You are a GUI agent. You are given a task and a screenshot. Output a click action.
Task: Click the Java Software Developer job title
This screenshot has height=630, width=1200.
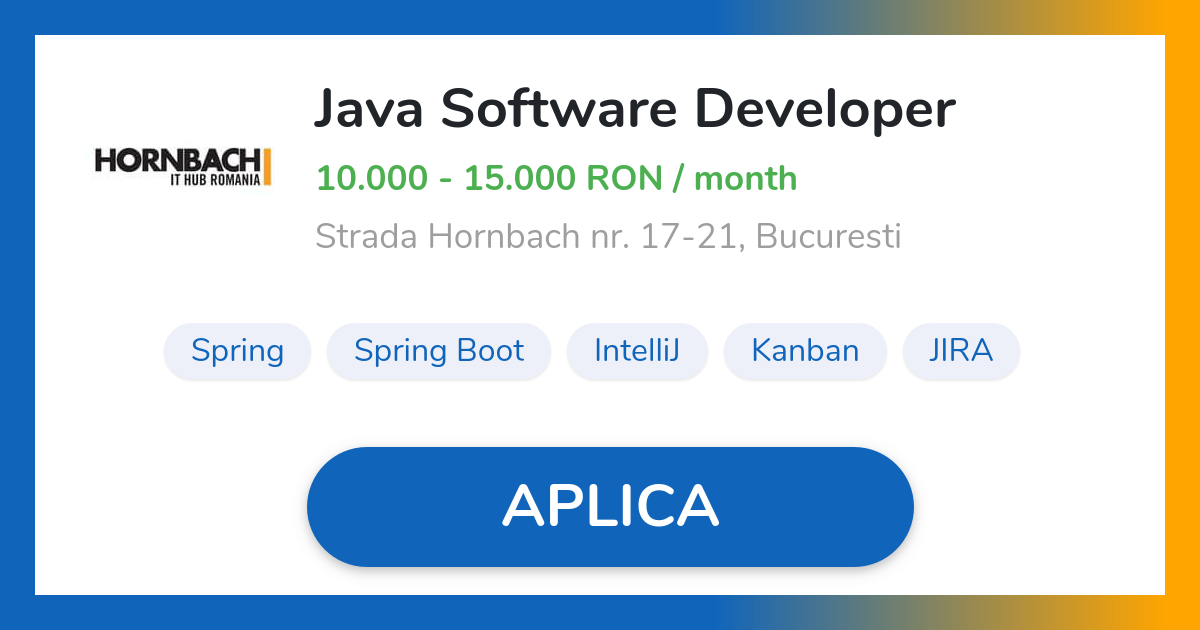click(x=637, y=108)
